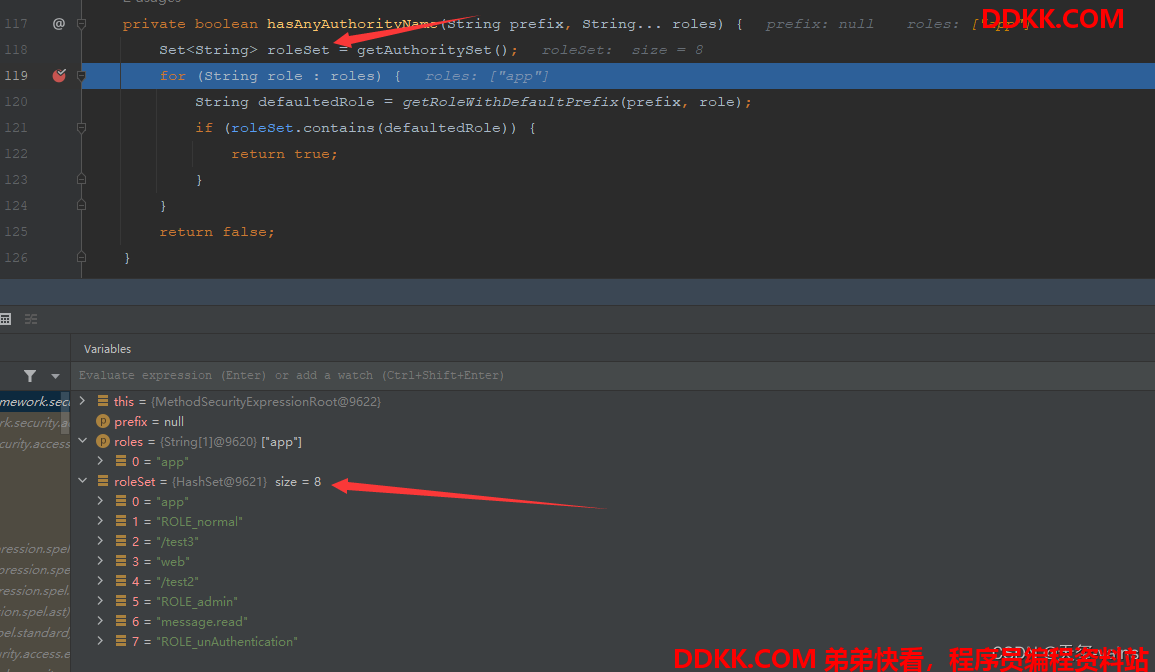Collapse the for-loop fold at line 119
Image resolution: width=1155 pixels, height=672 pixels.
coord(82,75)
